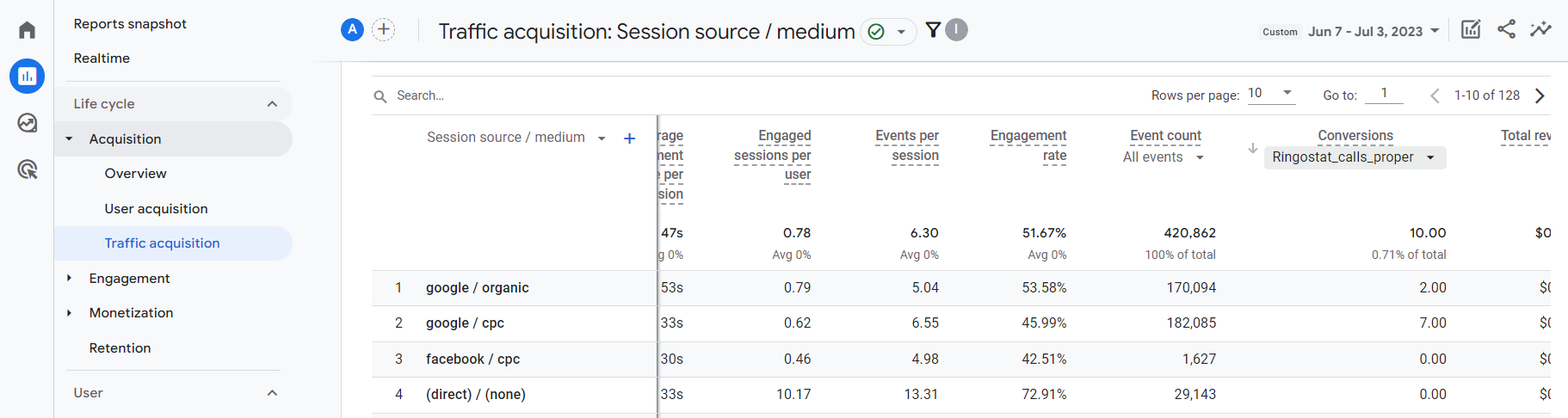Click the sort arrow beside Conversions
This screenshot has width=1568, height=418.
coord(1253,148)
